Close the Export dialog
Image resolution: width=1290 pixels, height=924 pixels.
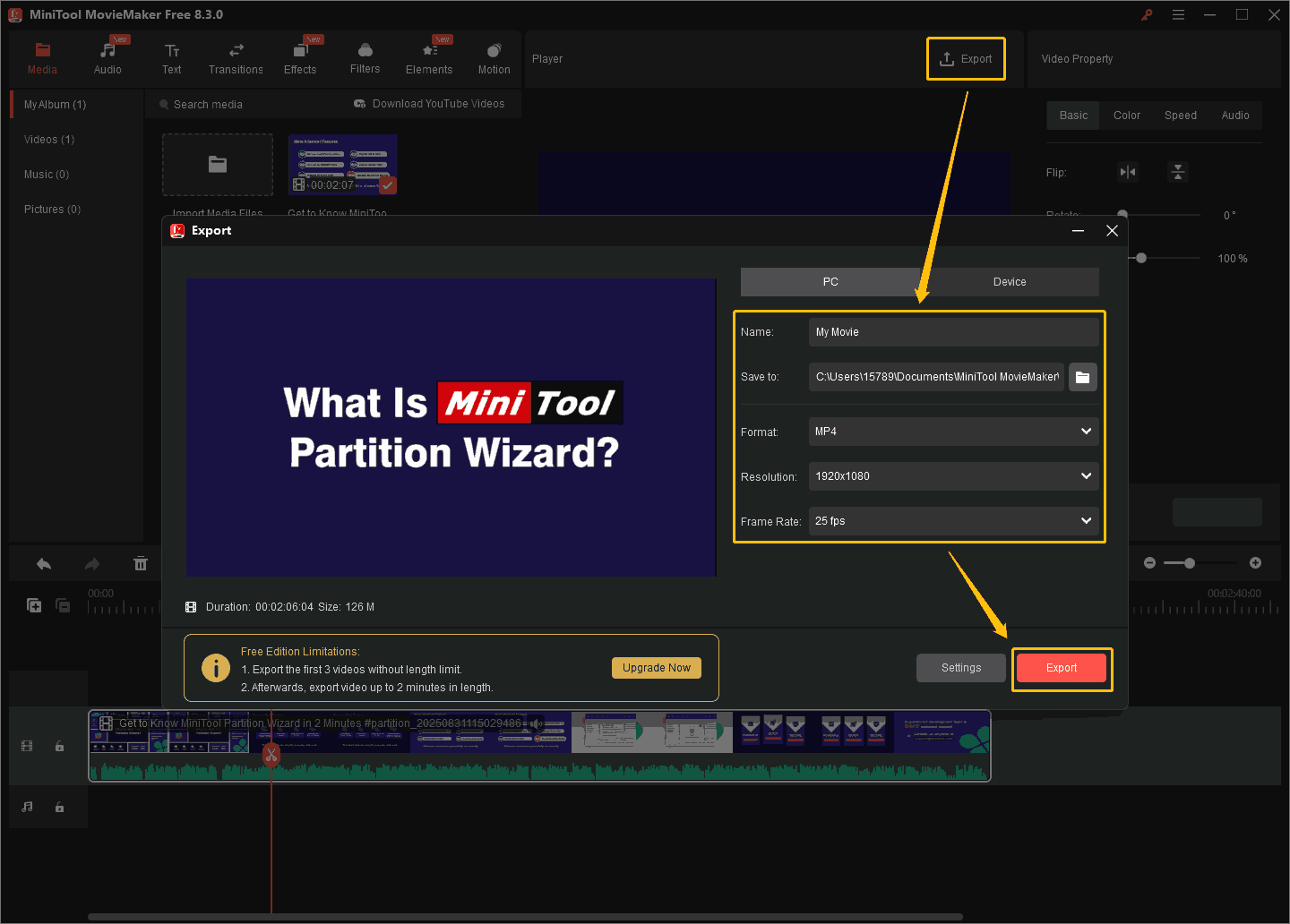[x=1112, y=231]
